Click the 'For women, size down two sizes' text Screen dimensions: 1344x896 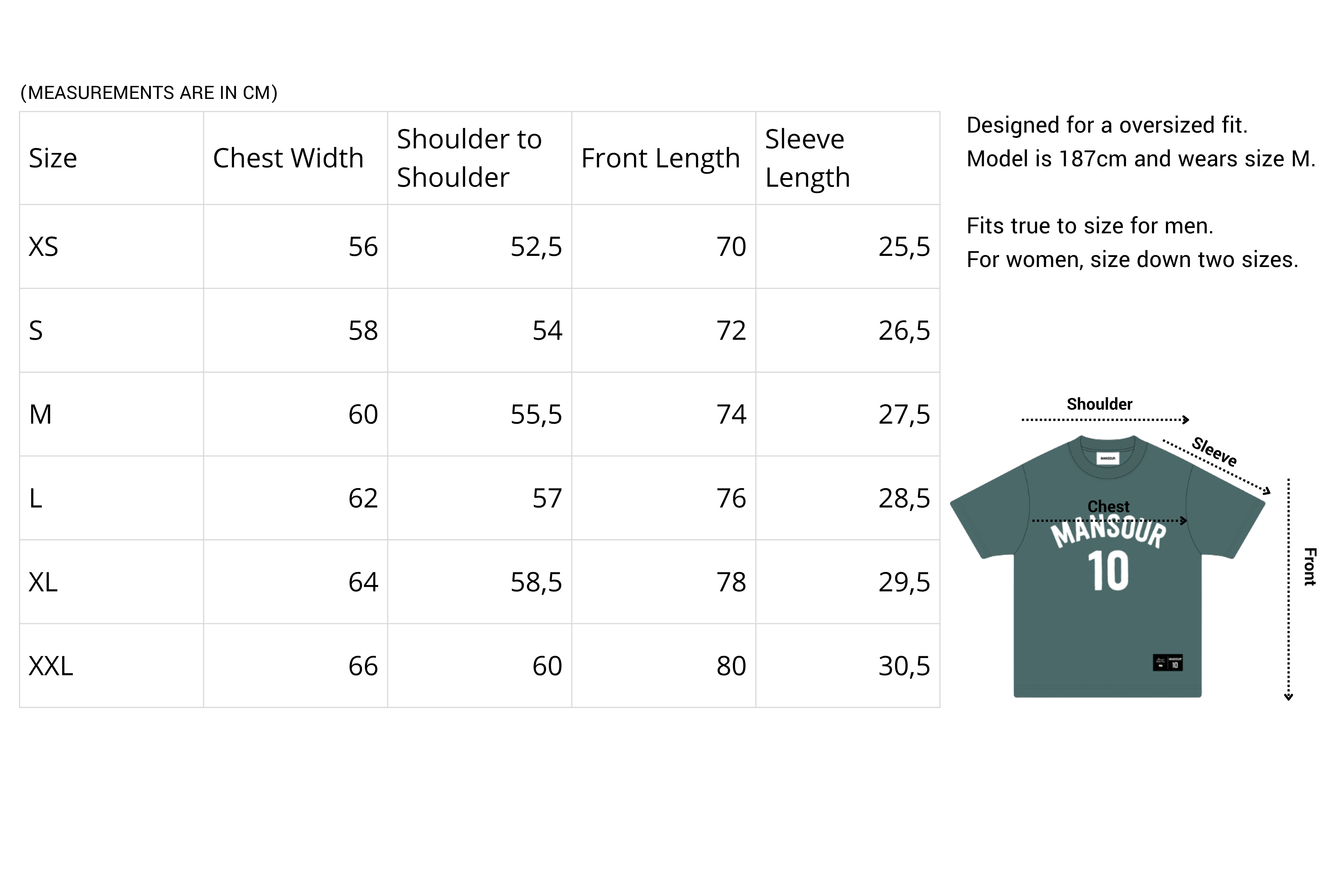point(1132,259)
